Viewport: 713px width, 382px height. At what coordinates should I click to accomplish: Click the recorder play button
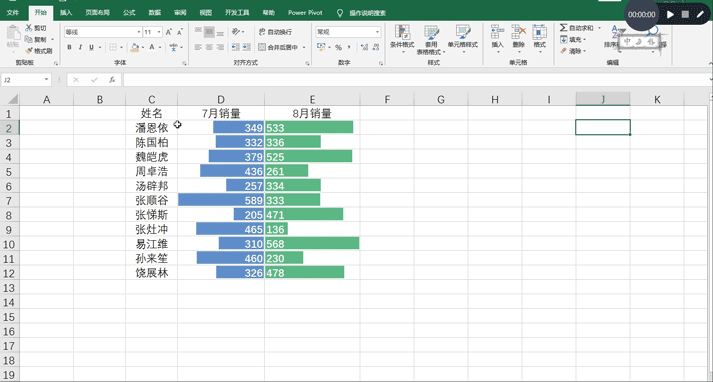(670, 15)
